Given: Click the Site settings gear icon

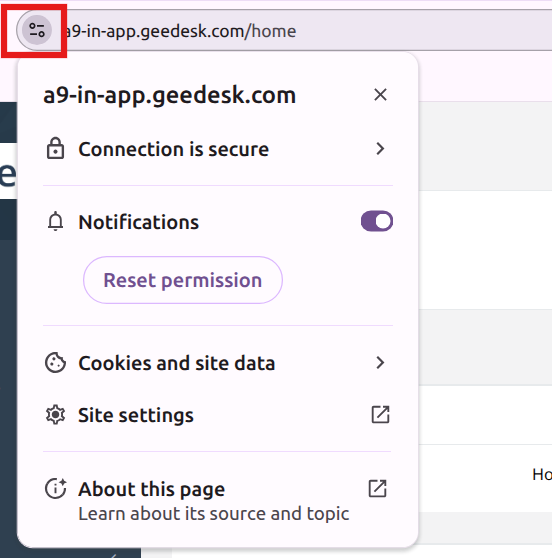Looking at the screenshot, I should pyautogui.click(x=56, y=415).
